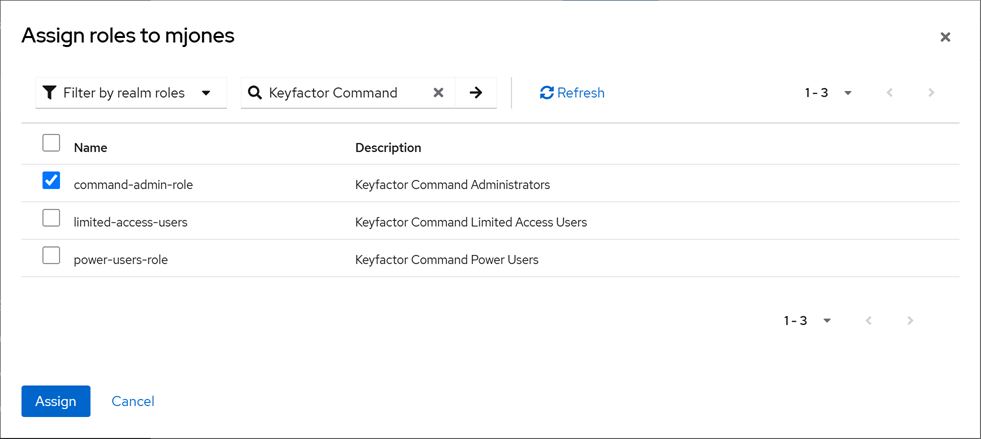The width and height of the screenshot is (981, 439).
Task: Expand the top 1 - 3 per-page dropdown
Action: 828,93
